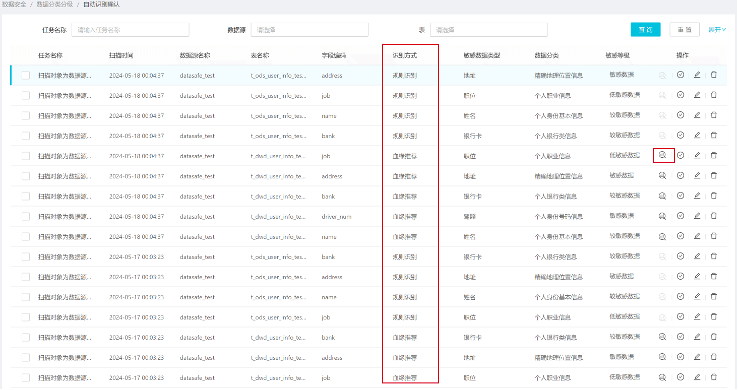Tick checkbox for 05-17 t_dwd address row
Viewport: 738px width, 390px height.
click(25, 358)
